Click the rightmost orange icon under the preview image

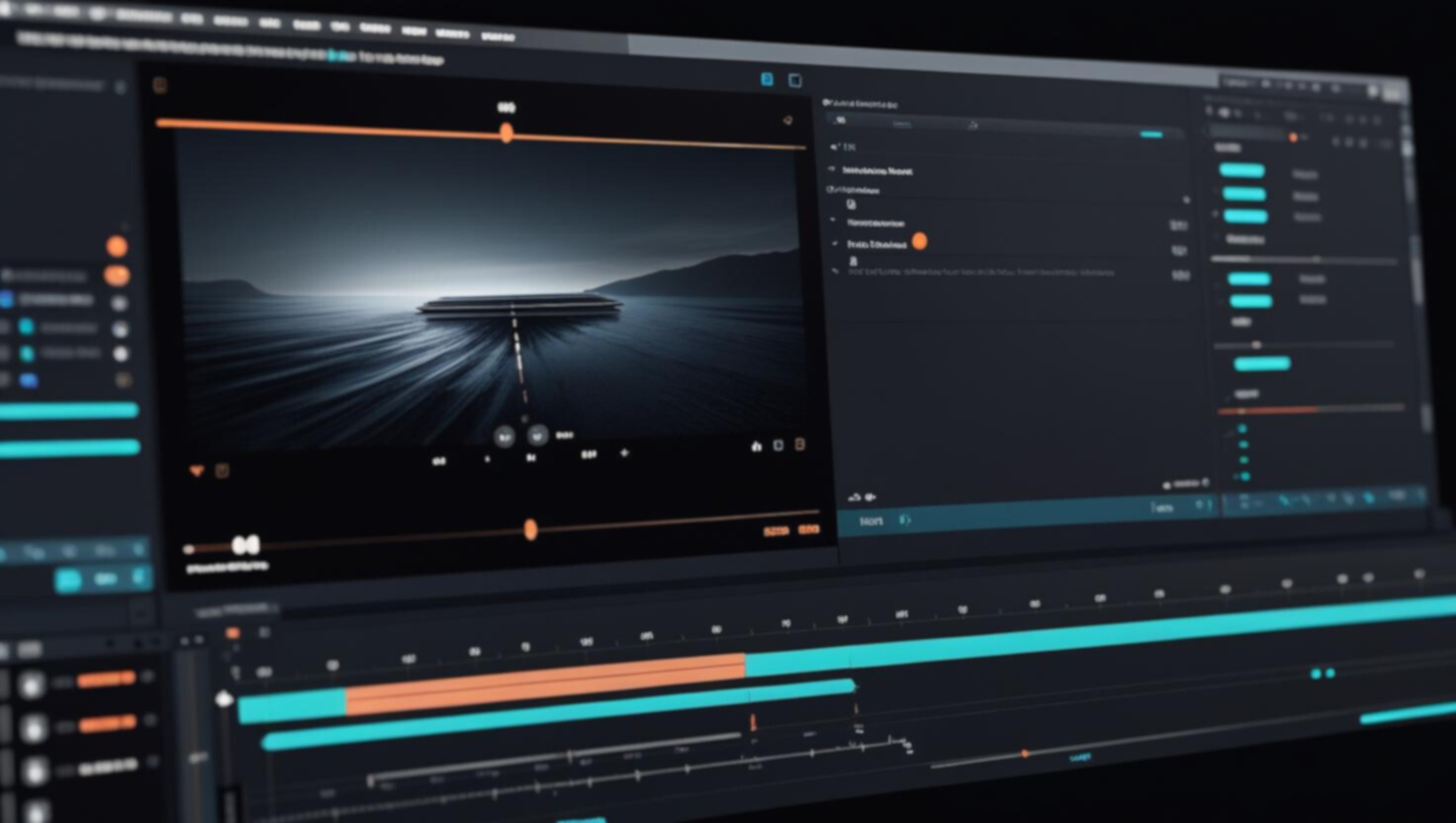[800, 445]
